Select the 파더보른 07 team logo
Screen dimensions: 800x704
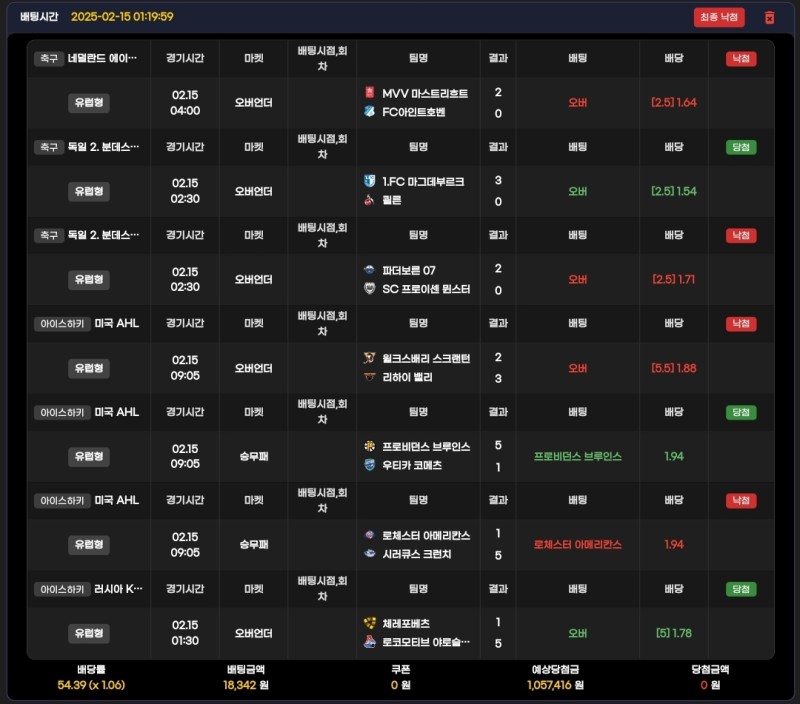coord(370,270)
